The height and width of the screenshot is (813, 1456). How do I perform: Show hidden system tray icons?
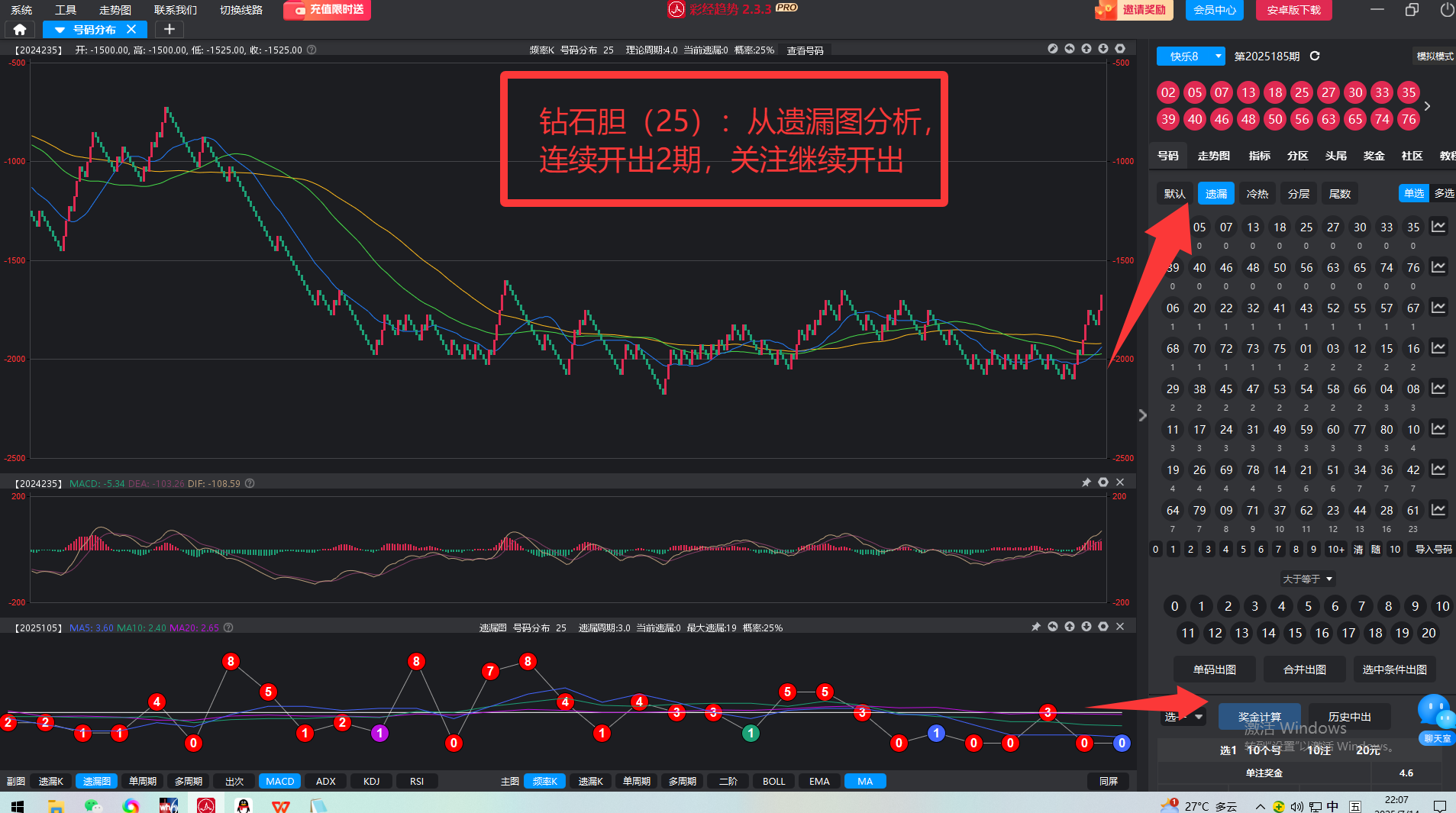1260,806
